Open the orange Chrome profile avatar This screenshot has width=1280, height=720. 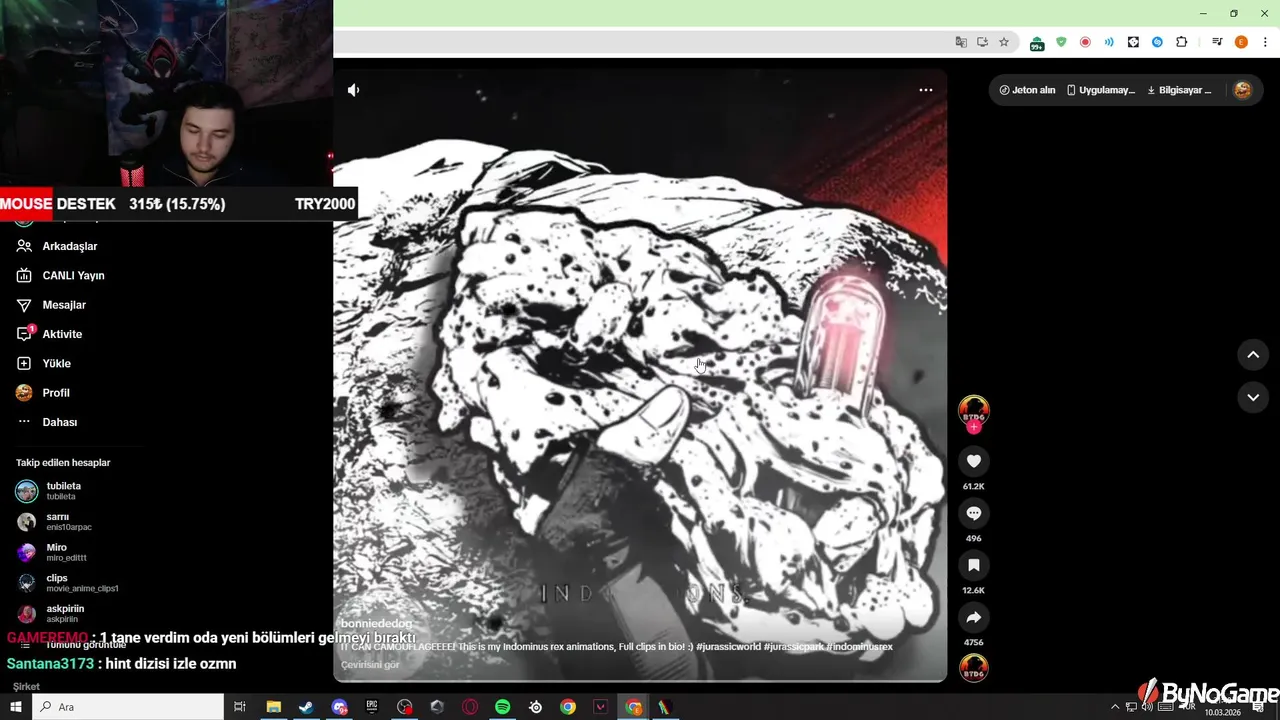1241,42
